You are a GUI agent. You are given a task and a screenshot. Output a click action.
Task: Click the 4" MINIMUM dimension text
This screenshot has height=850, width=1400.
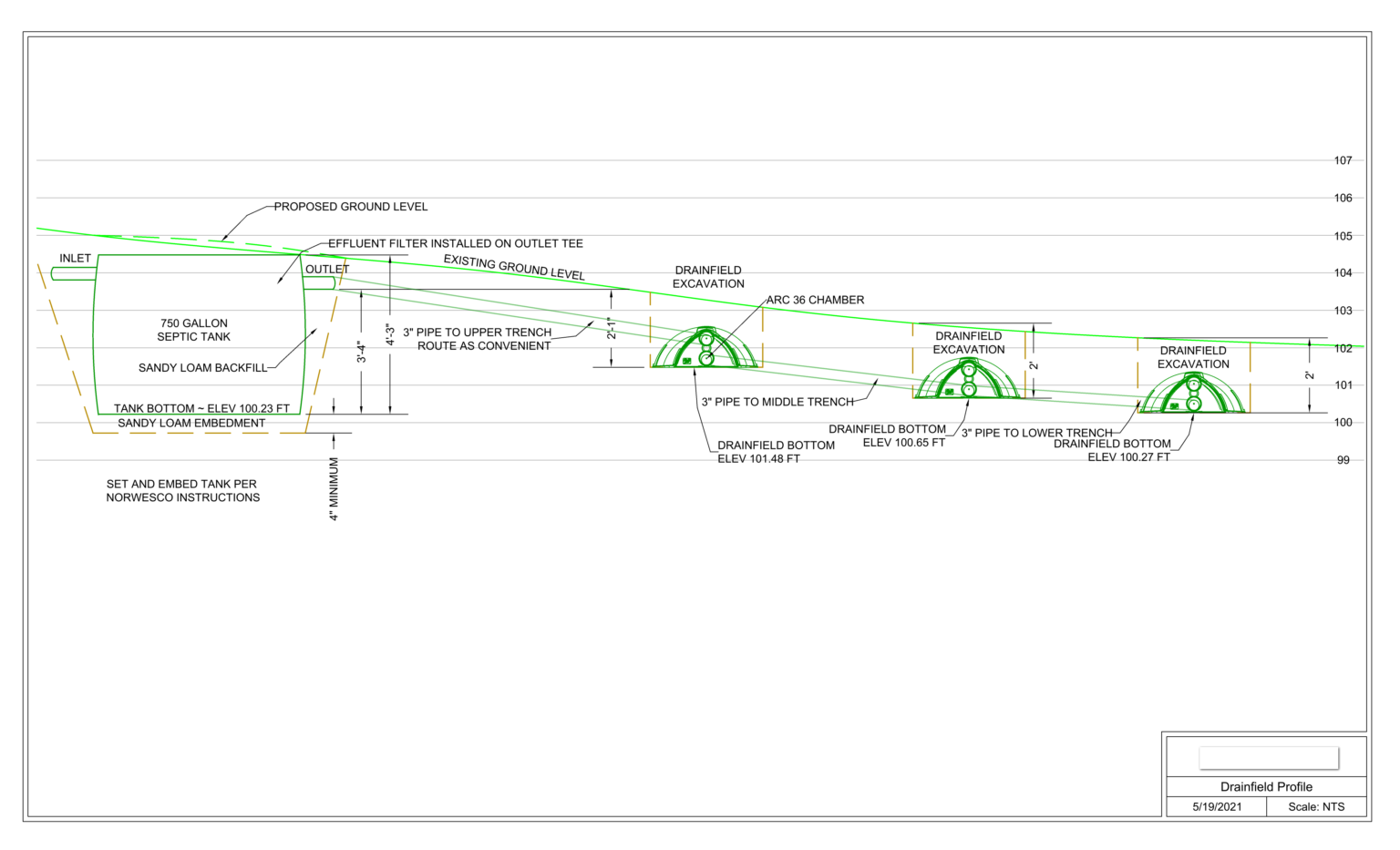334,489
